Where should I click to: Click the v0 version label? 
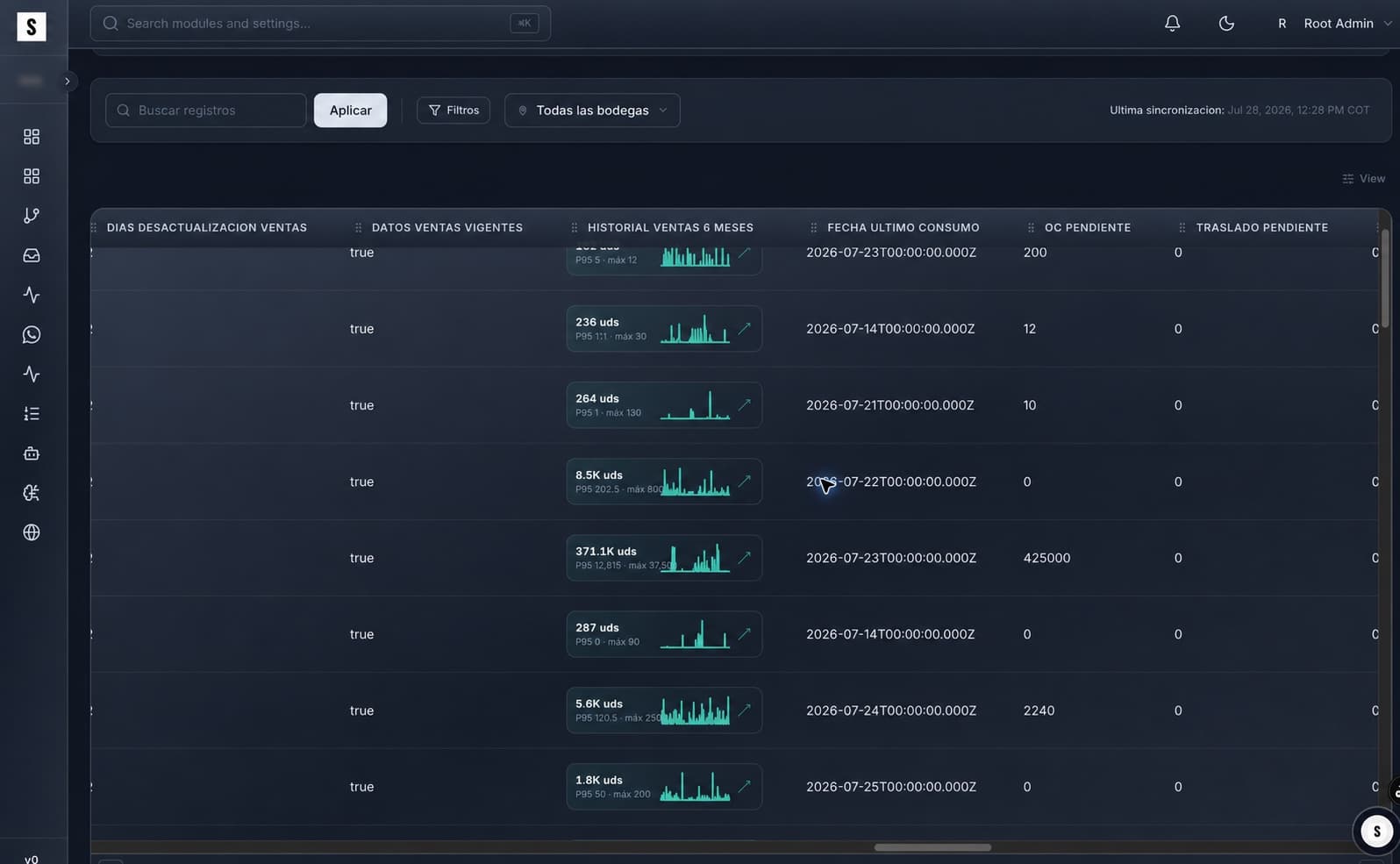coord(32,859)
